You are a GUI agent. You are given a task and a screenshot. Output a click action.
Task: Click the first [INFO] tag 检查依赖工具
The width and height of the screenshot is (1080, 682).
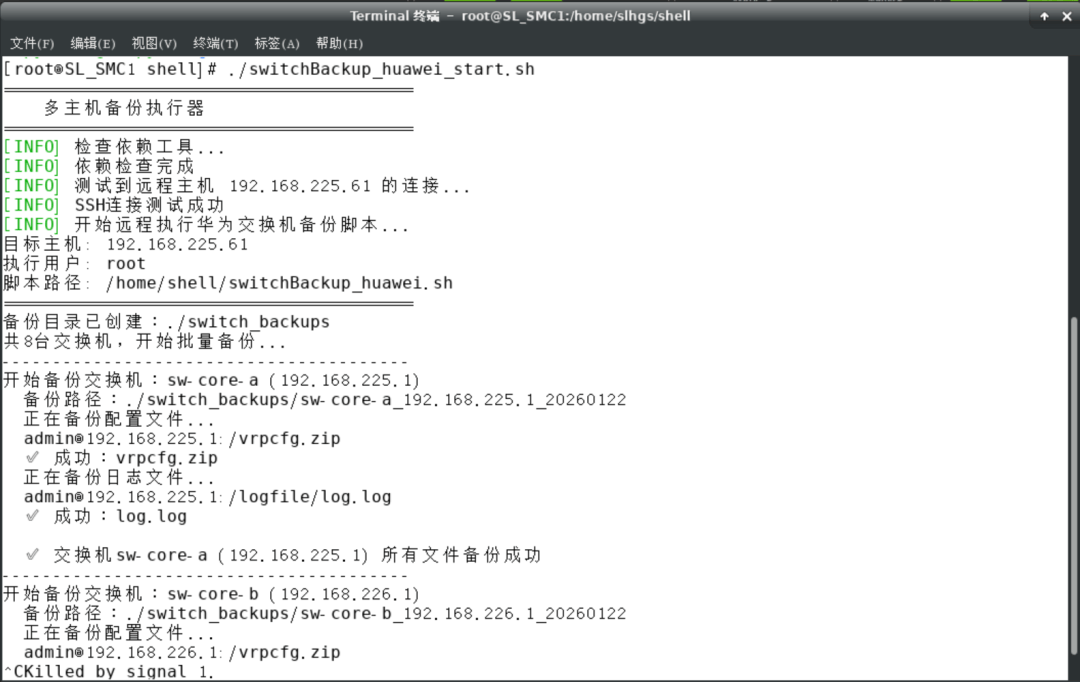(x=31, y=147)
